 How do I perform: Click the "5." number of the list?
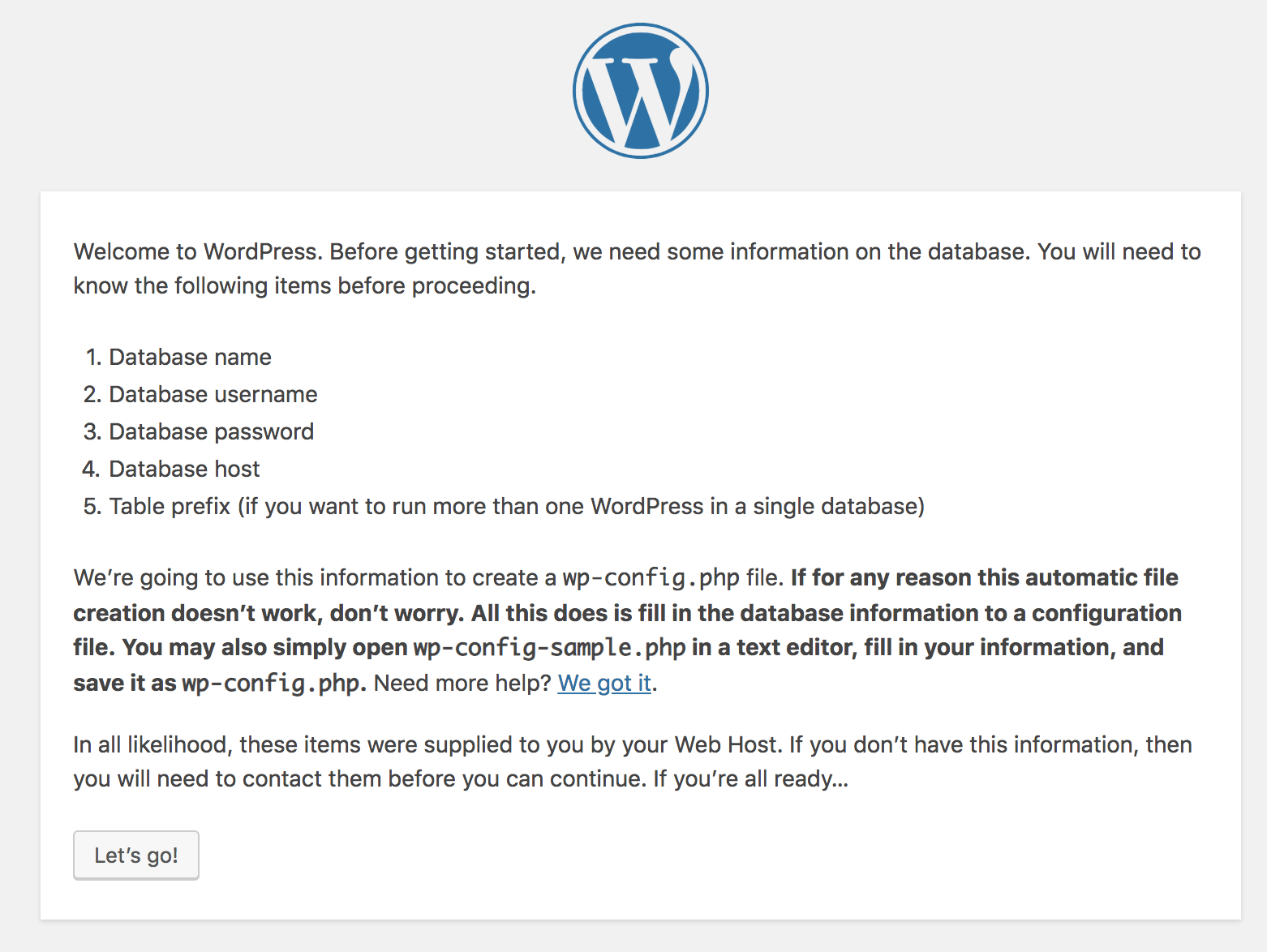pos(92,506)
